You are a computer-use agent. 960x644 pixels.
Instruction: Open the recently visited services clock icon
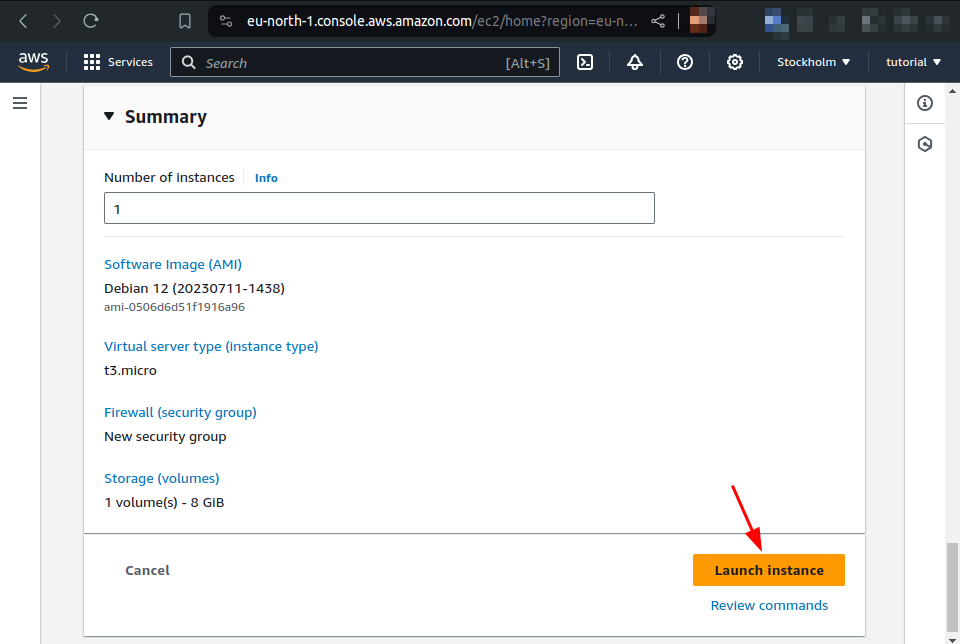point(925,143)
